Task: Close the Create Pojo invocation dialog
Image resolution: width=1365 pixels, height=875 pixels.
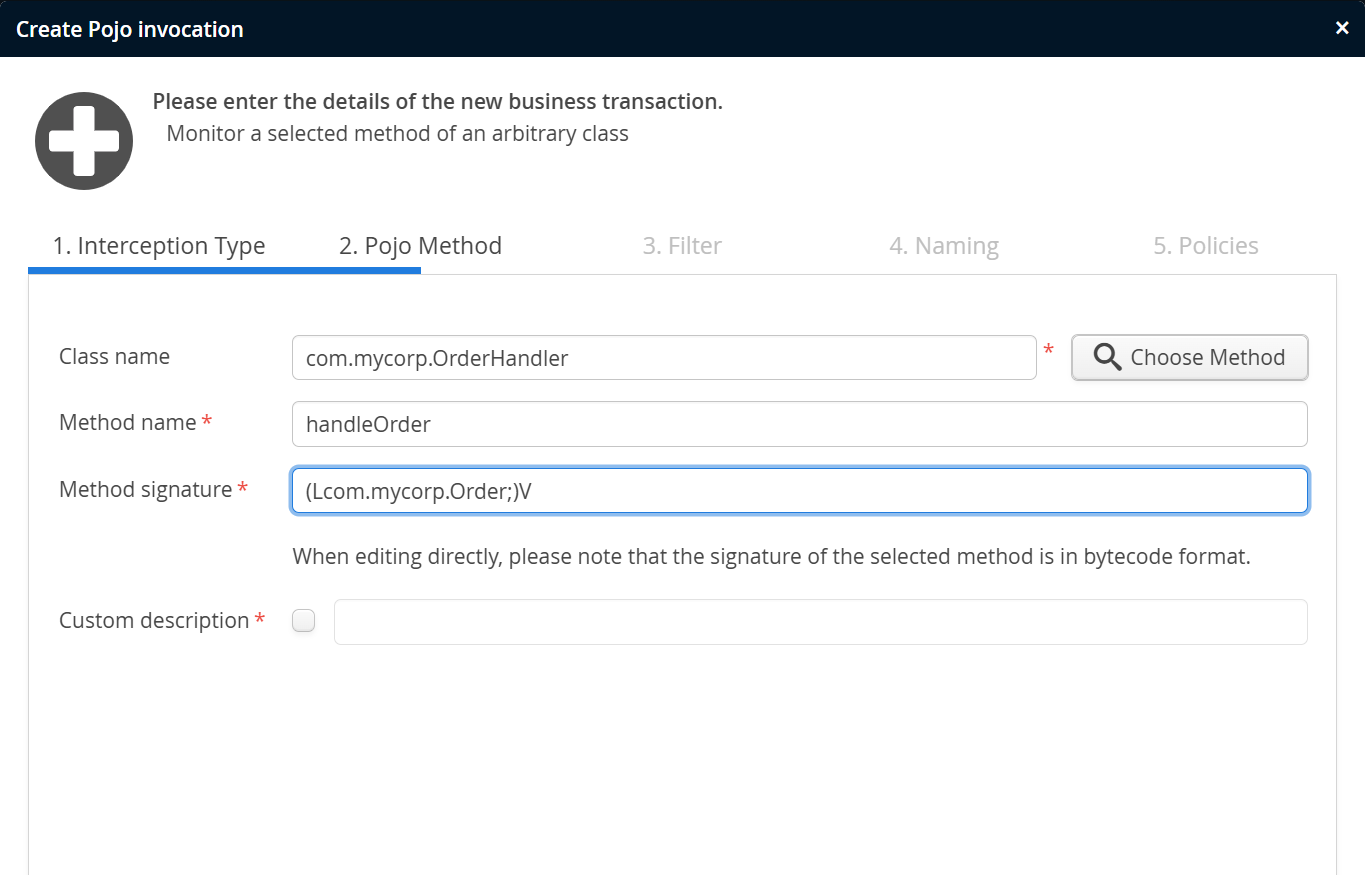Action: [1342, 28]
